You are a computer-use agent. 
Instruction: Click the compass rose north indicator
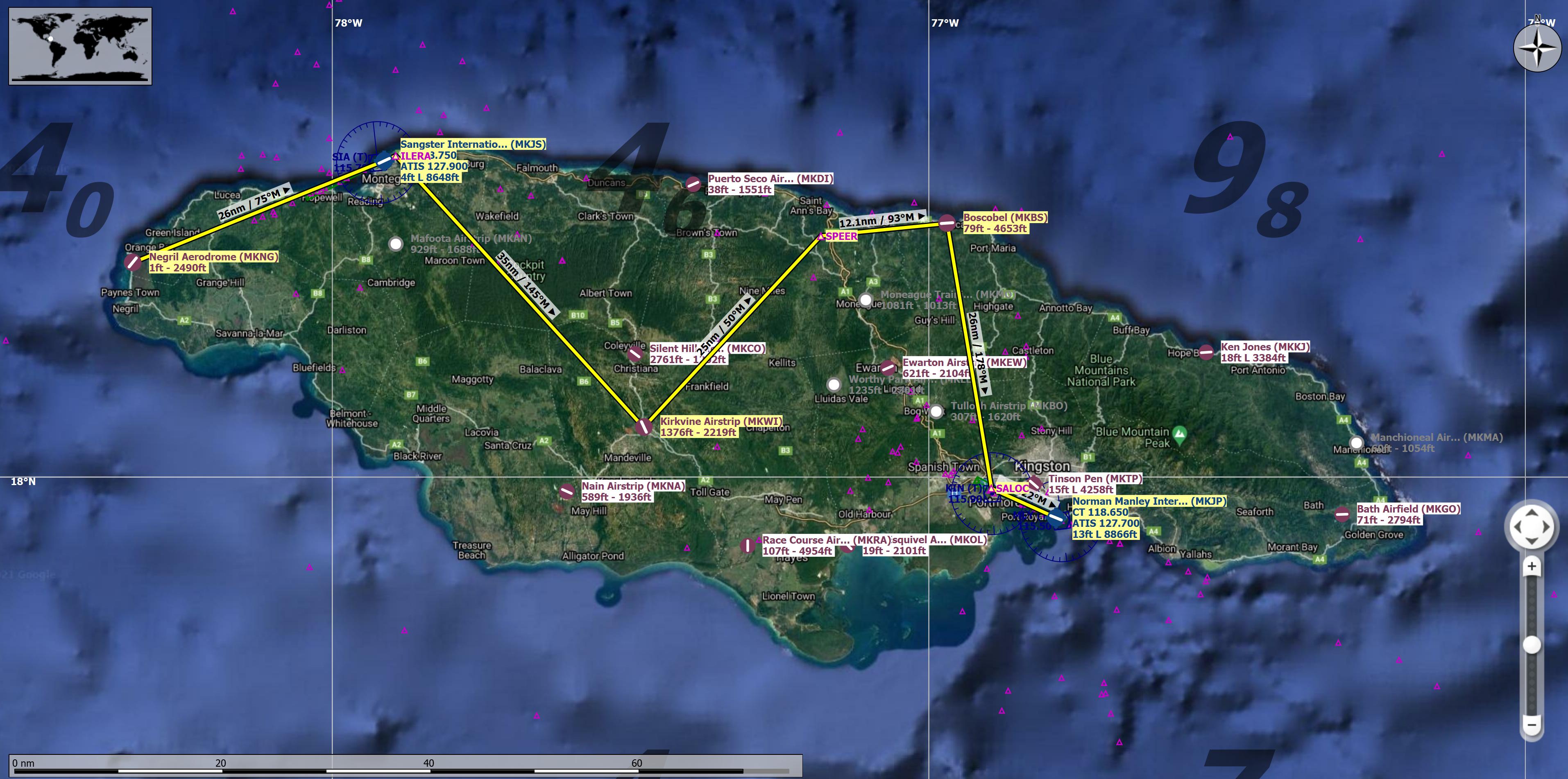1537,47
